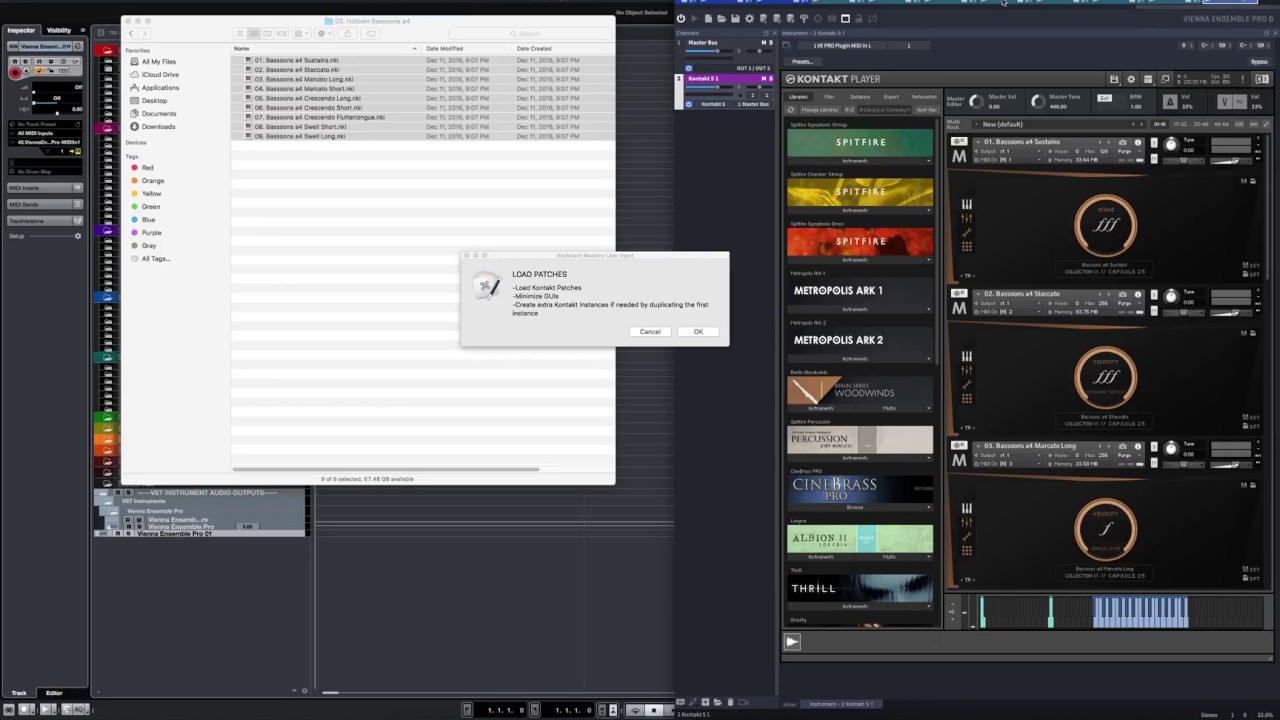Take snapshot of 01. Bassoons a4 Sustains
Image resolution: width=1280 pixels, height=720 pixels.
tap(1122, 142)
